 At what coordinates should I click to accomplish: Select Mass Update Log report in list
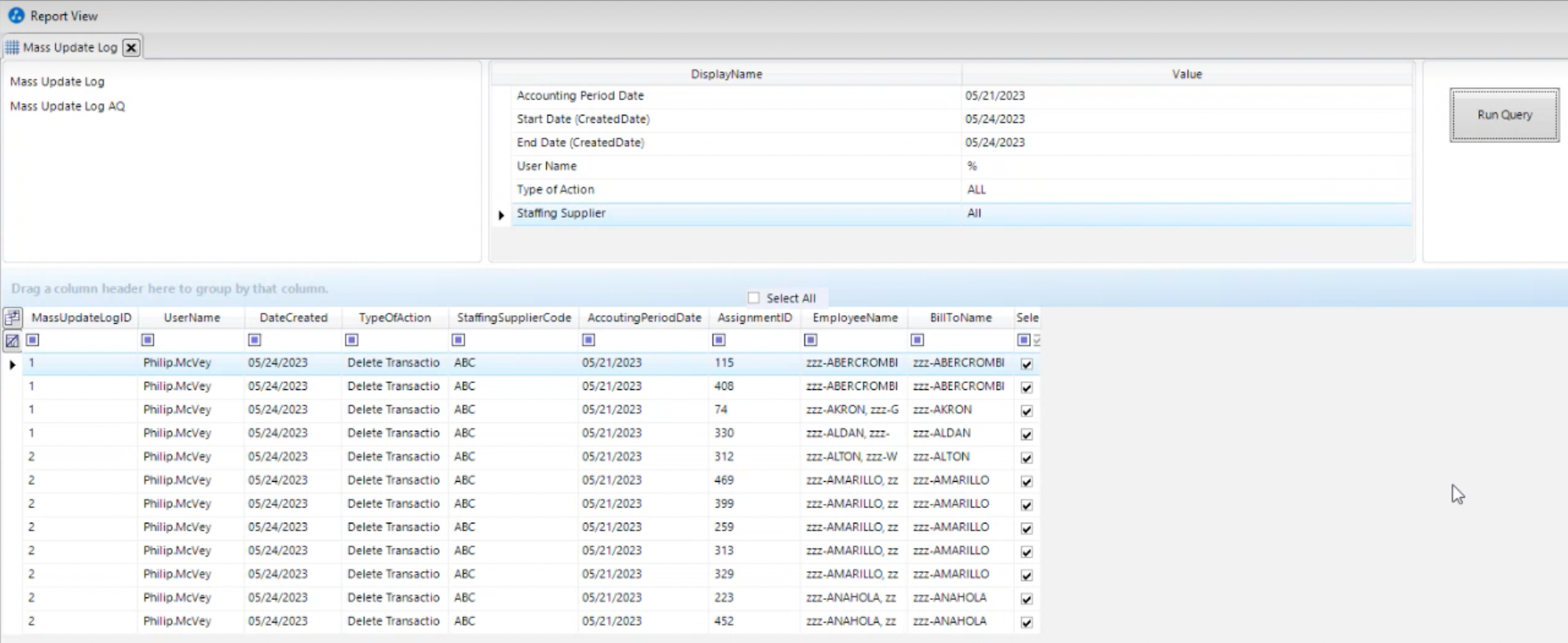(57, 81)
